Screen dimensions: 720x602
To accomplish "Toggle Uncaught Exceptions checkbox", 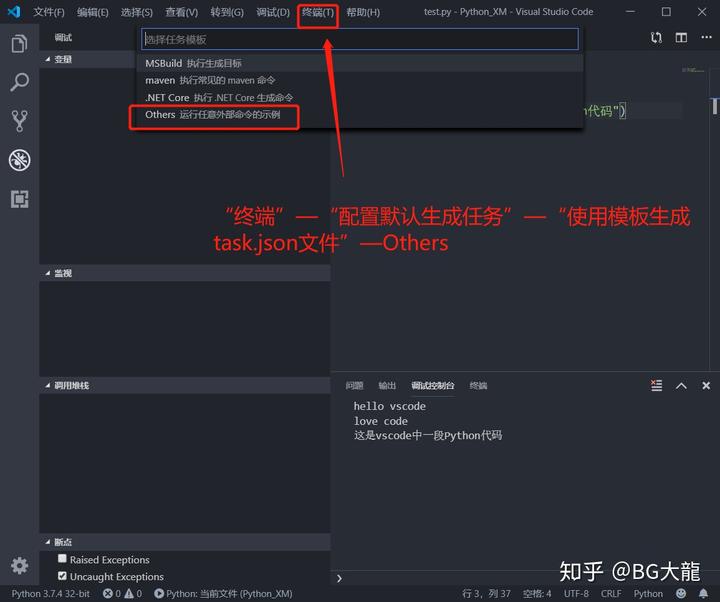I will (x=62, y=575).
